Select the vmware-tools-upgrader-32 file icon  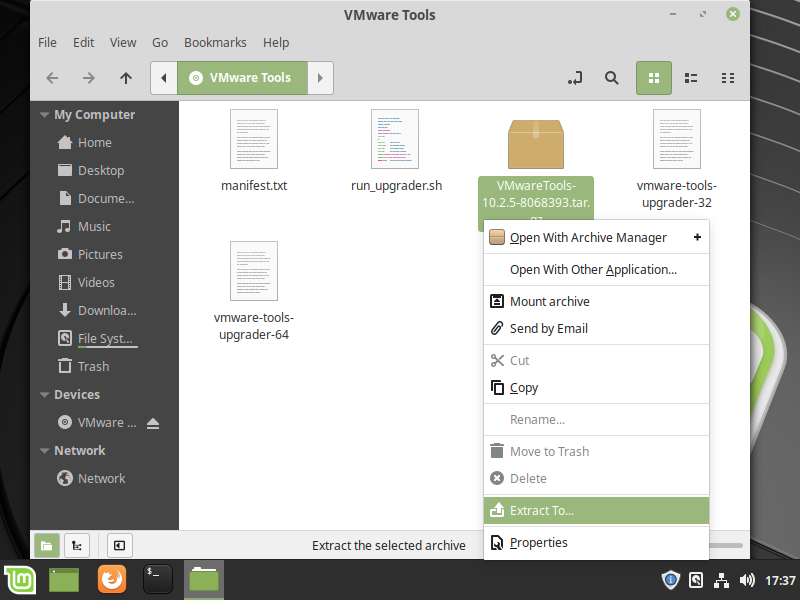coord(677,139)
